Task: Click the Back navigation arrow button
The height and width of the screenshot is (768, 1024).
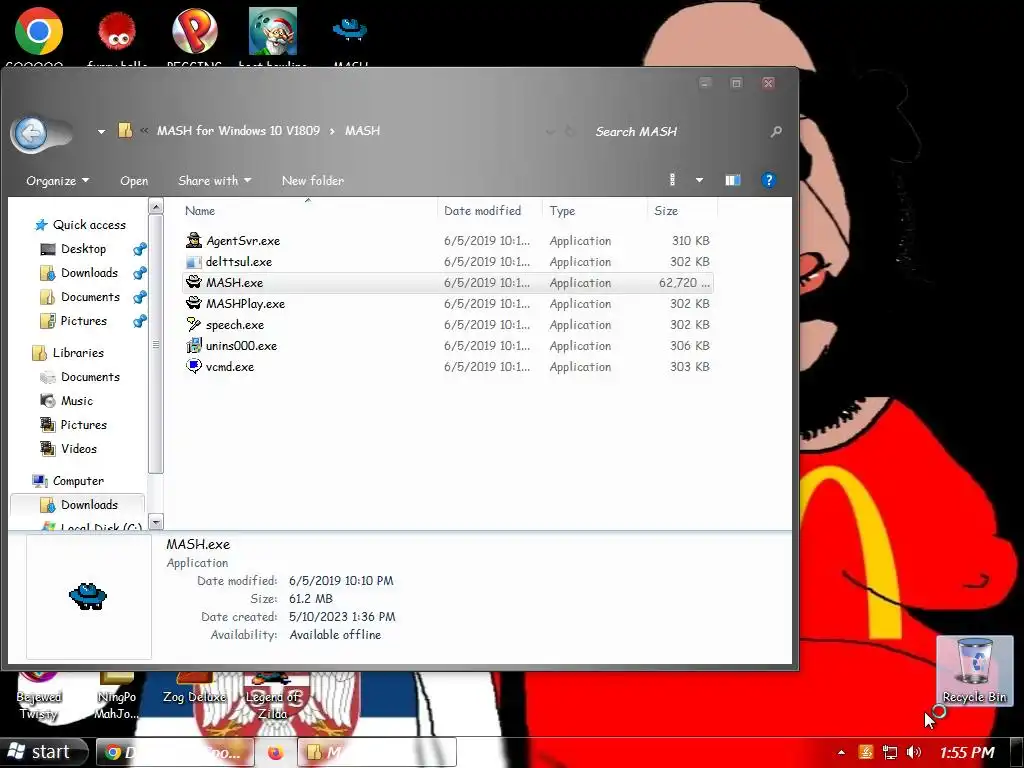Action: tap(30, 134)
